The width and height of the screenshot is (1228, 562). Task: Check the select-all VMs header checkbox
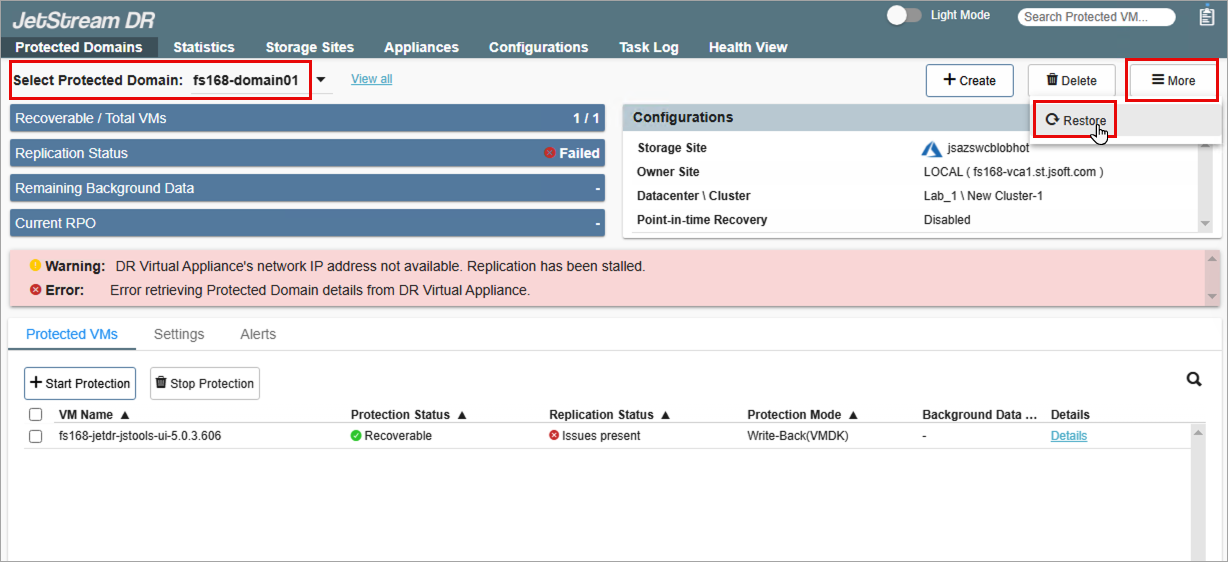tap(36, 415)
